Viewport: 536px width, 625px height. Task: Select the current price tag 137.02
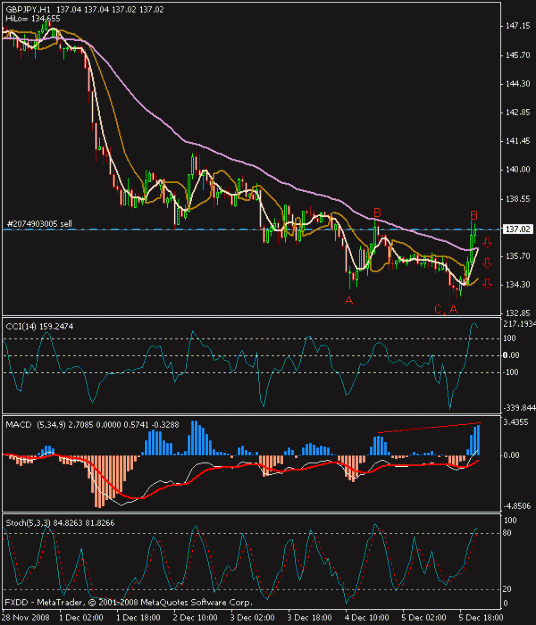[x=518, y=229]
